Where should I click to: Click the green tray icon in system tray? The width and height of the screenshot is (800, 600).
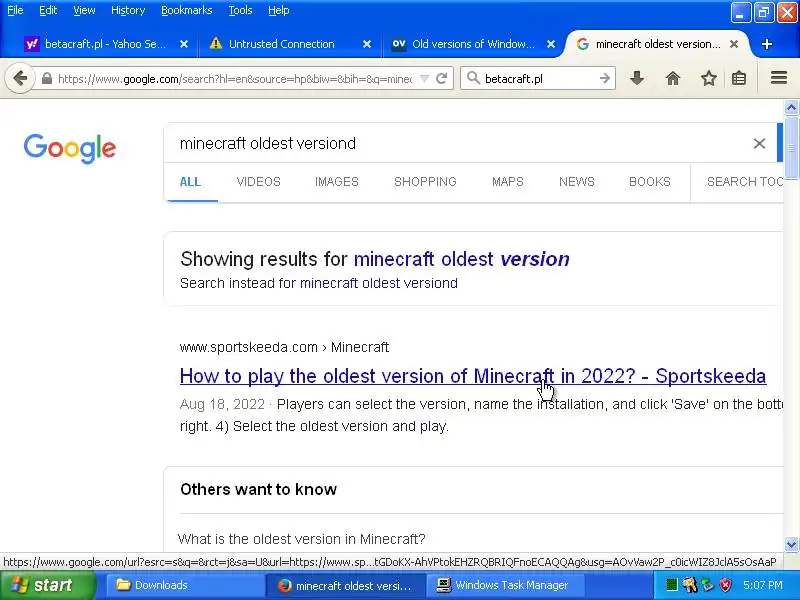click(672, 585)
